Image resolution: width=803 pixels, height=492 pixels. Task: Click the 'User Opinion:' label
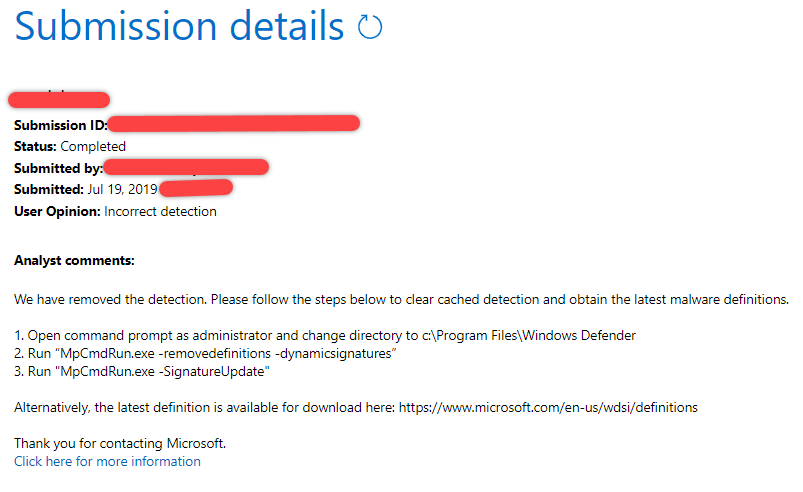pos(57,211)
